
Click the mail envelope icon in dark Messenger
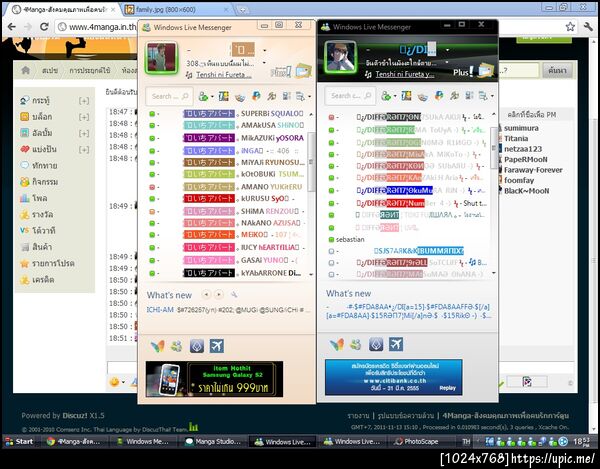pyautogui.click(x=486, y=71)
